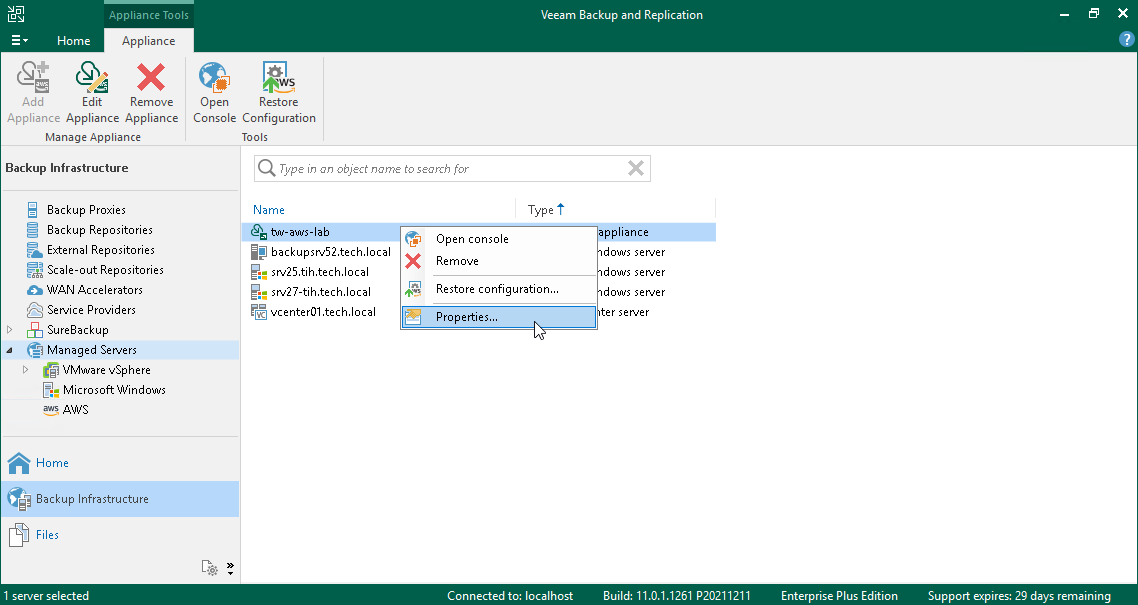Click the navigation pane options gear icon
Screen dimensions: 1138x605
click(x=210, y=568)
